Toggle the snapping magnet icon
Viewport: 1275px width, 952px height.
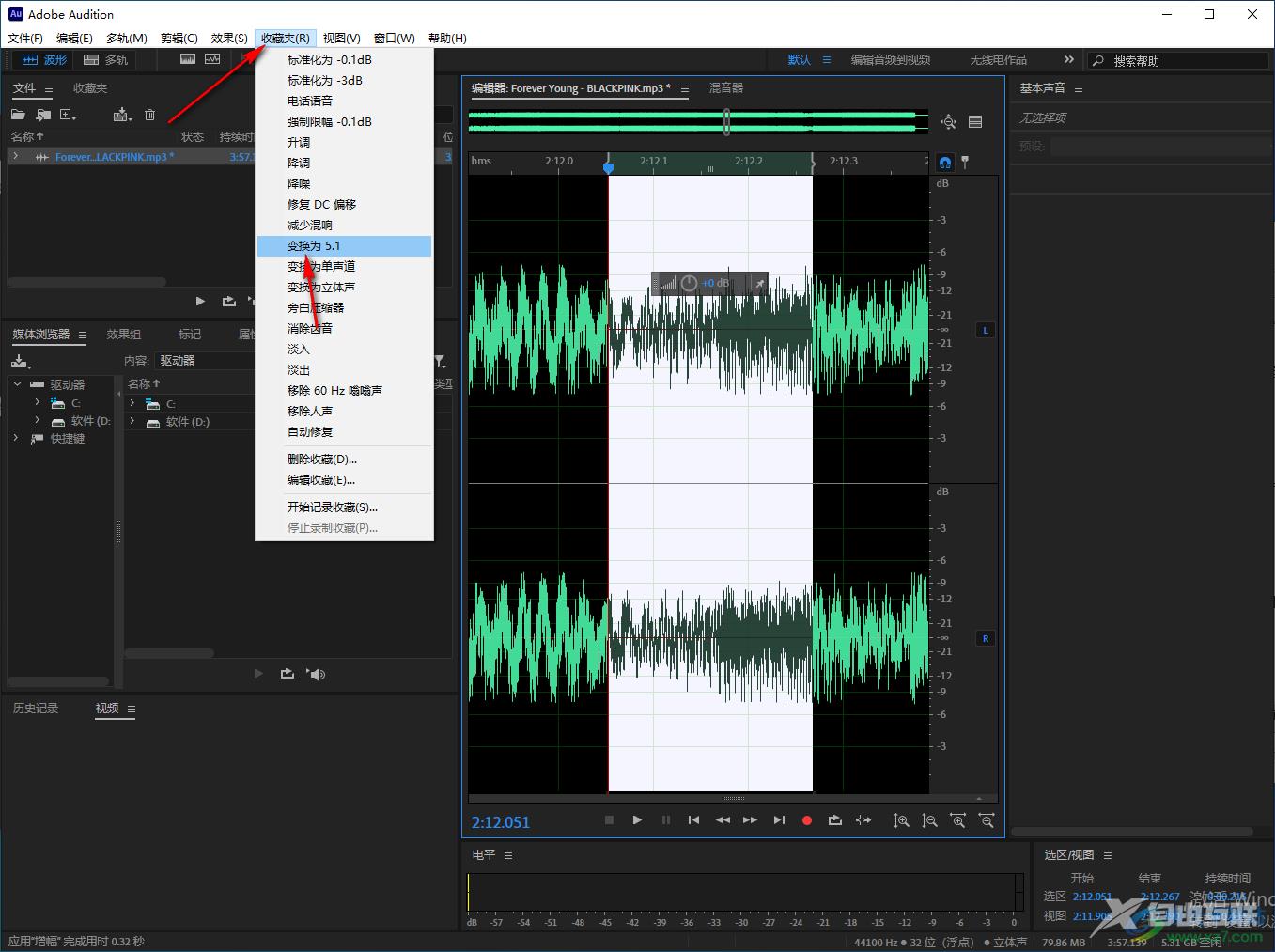tap(945, 162)
